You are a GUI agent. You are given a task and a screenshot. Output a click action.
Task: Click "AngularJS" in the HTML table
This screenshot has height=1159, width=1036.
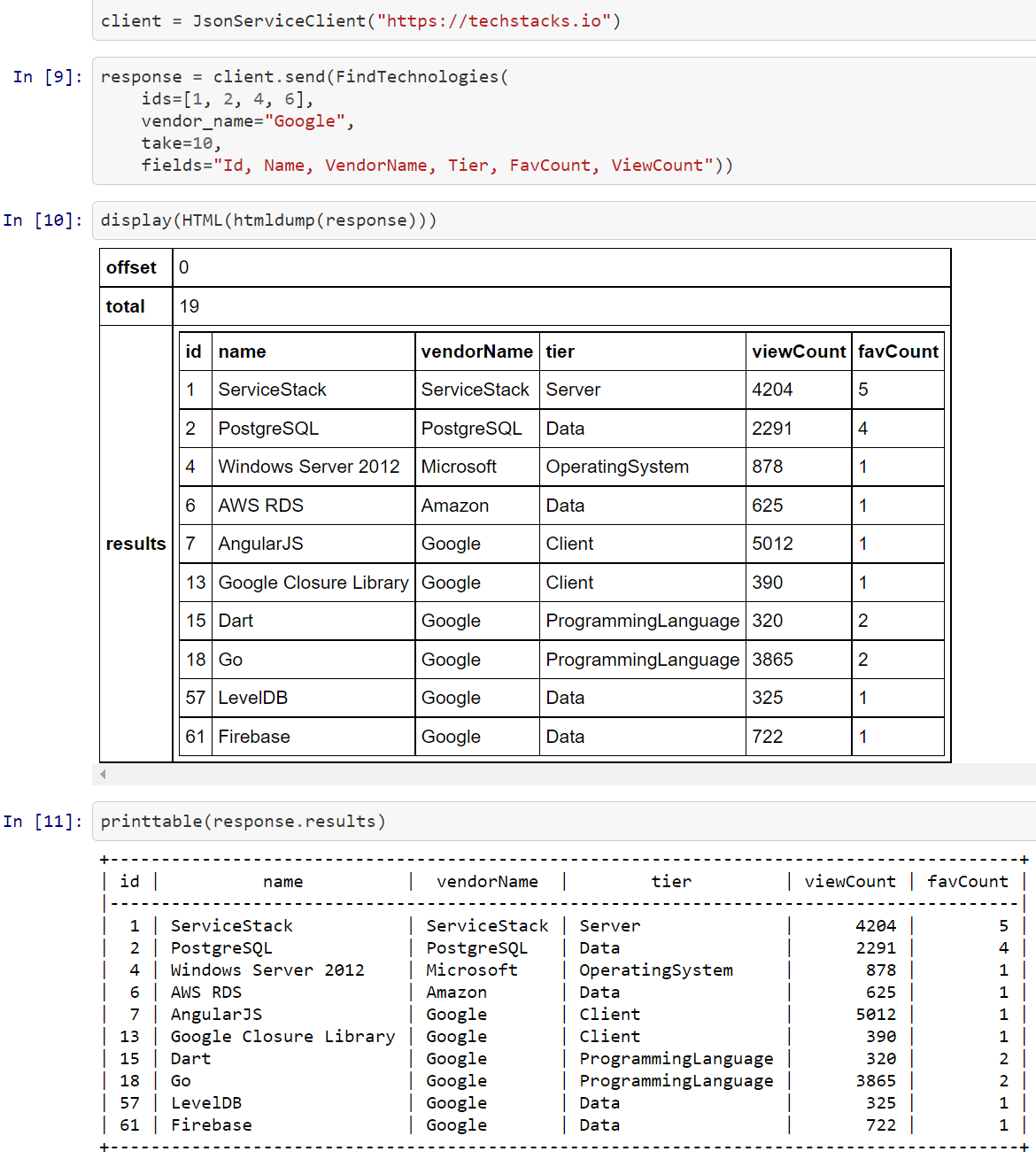click(x=261, y=544)
